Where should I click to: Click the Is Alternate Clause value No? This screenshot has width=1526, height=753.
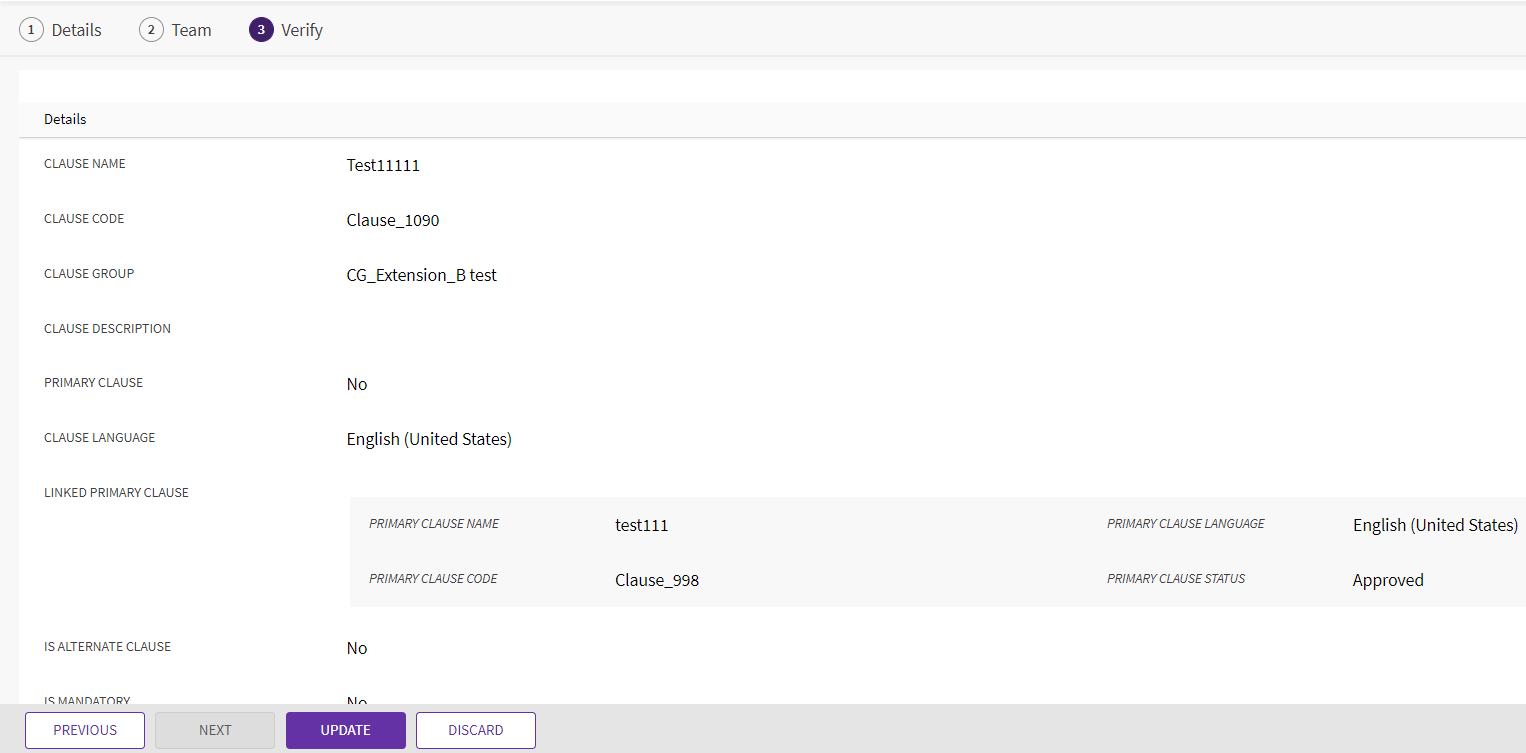pyautogui.click(x=357, y=649)
